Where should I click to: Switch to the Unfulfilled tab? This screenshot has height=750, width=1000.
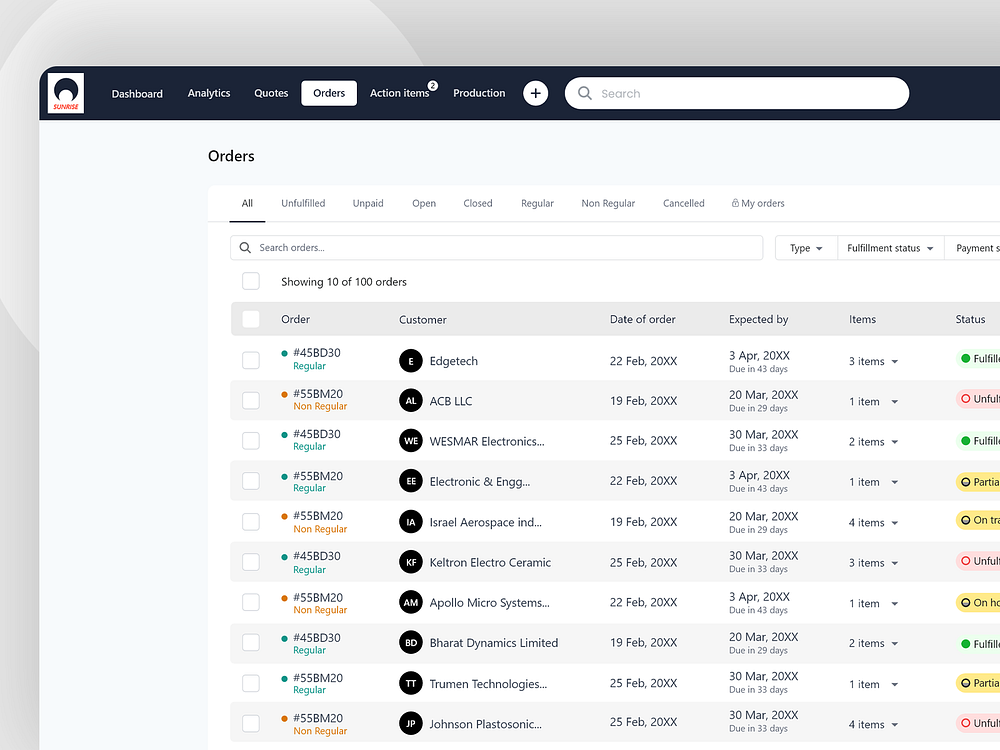pos(303,203)
